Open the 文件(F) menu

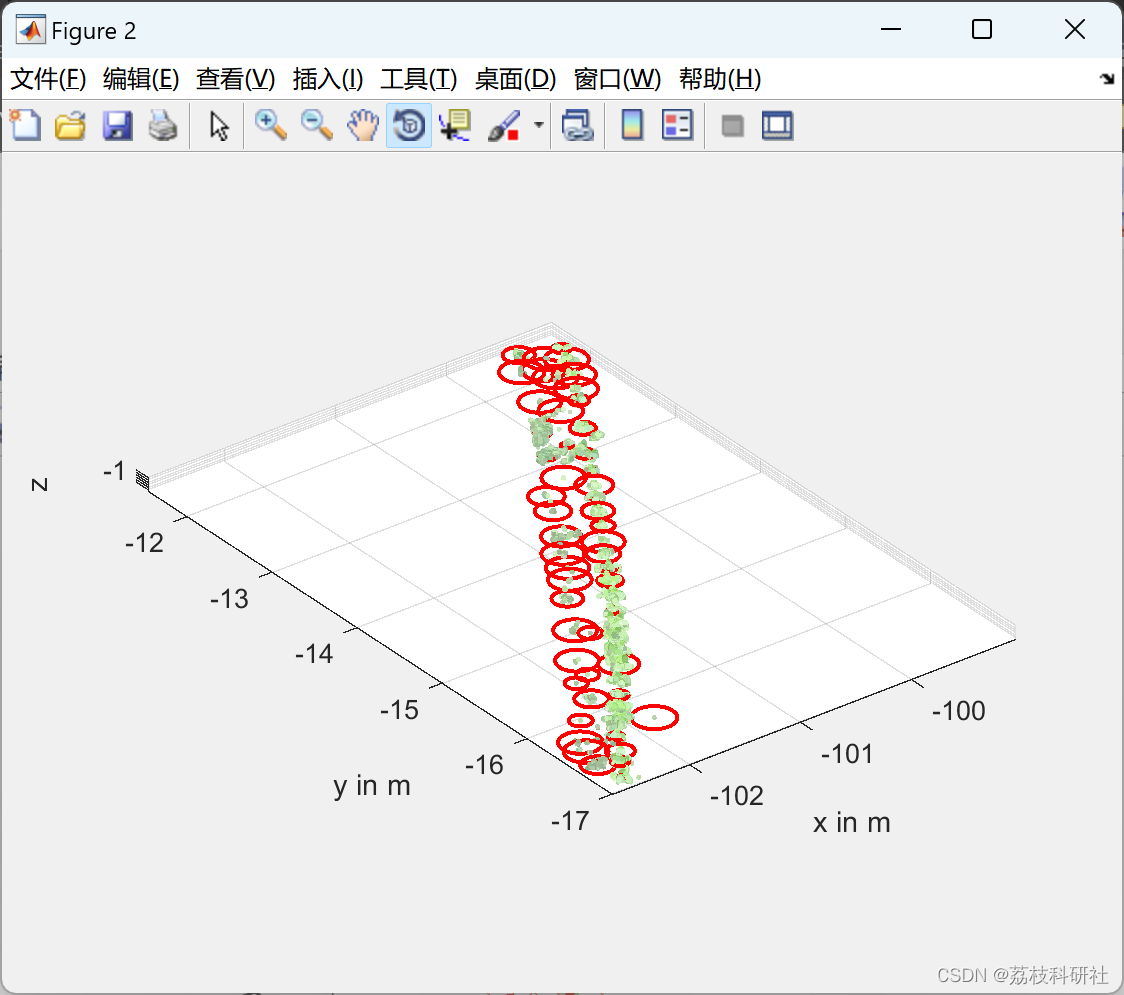(x=48, y=80)
